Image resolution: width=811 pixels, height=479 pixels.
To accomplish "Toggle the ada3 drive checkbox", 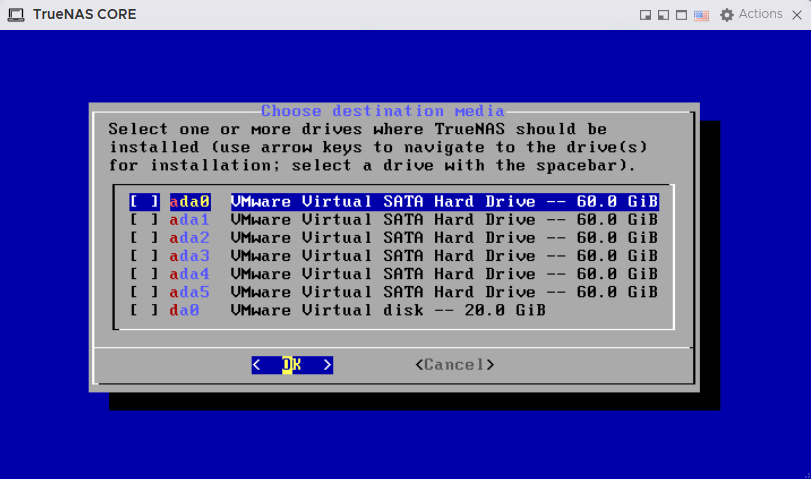I will tap(144, 256).
